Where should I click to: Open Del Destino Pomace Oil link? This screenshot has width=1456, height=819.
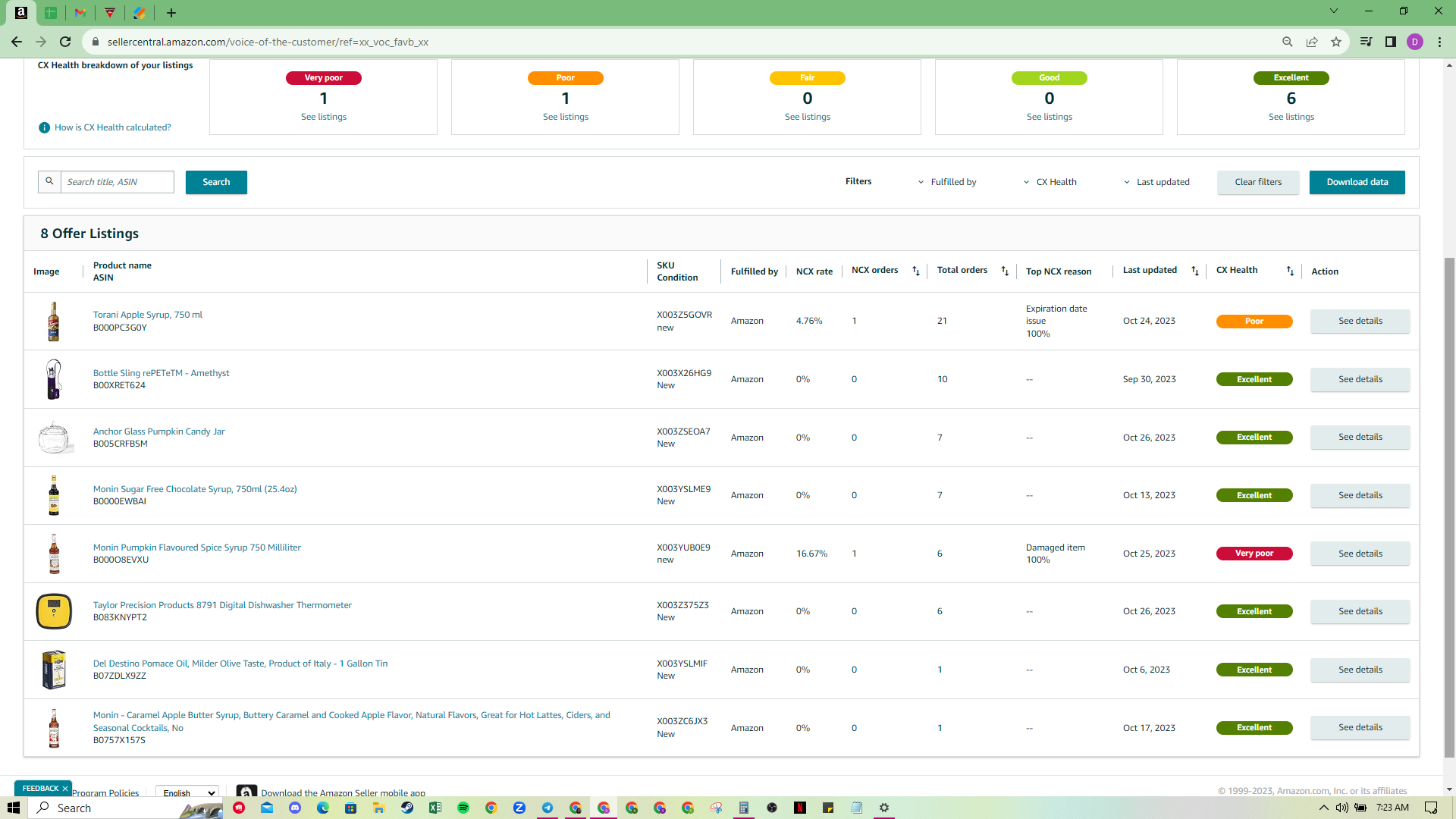point(240,664)
